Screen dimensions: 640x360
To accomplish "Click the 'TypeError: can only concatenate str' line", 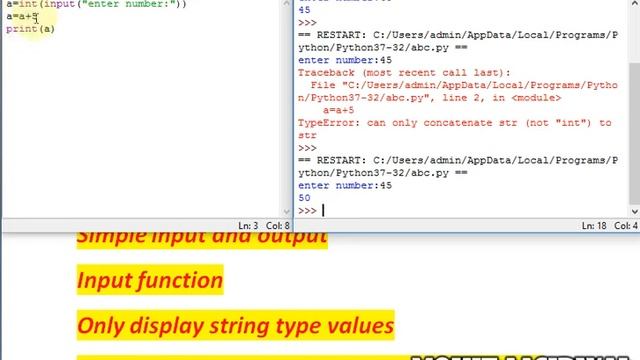I will click(x=455, y=123).
